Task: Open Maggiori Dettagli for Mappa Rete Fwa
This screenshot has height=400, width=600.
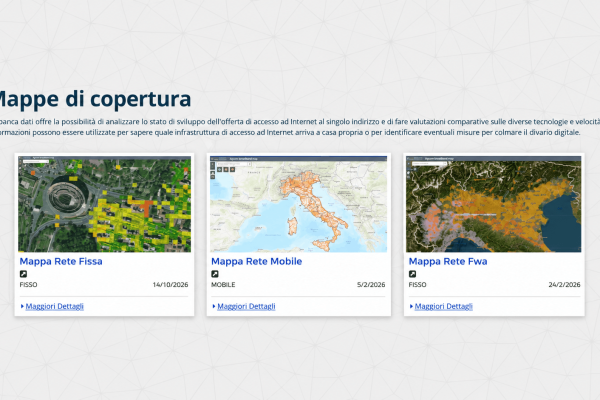Action: (x=443, y=306)
